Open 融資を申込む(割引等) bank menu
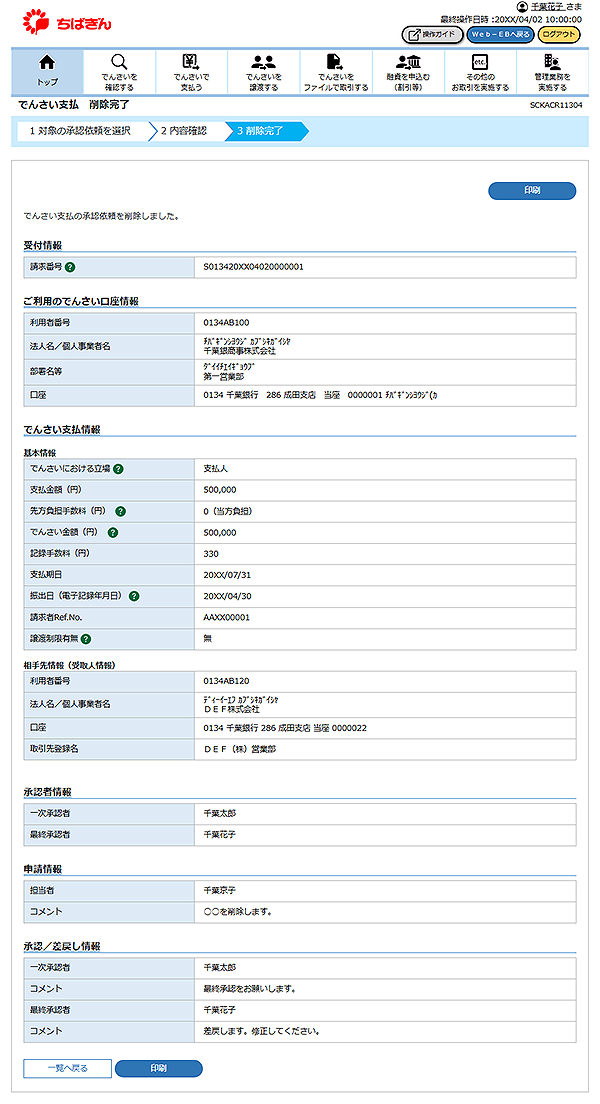Screen dimensions: 600x1104 pos(407,70)
